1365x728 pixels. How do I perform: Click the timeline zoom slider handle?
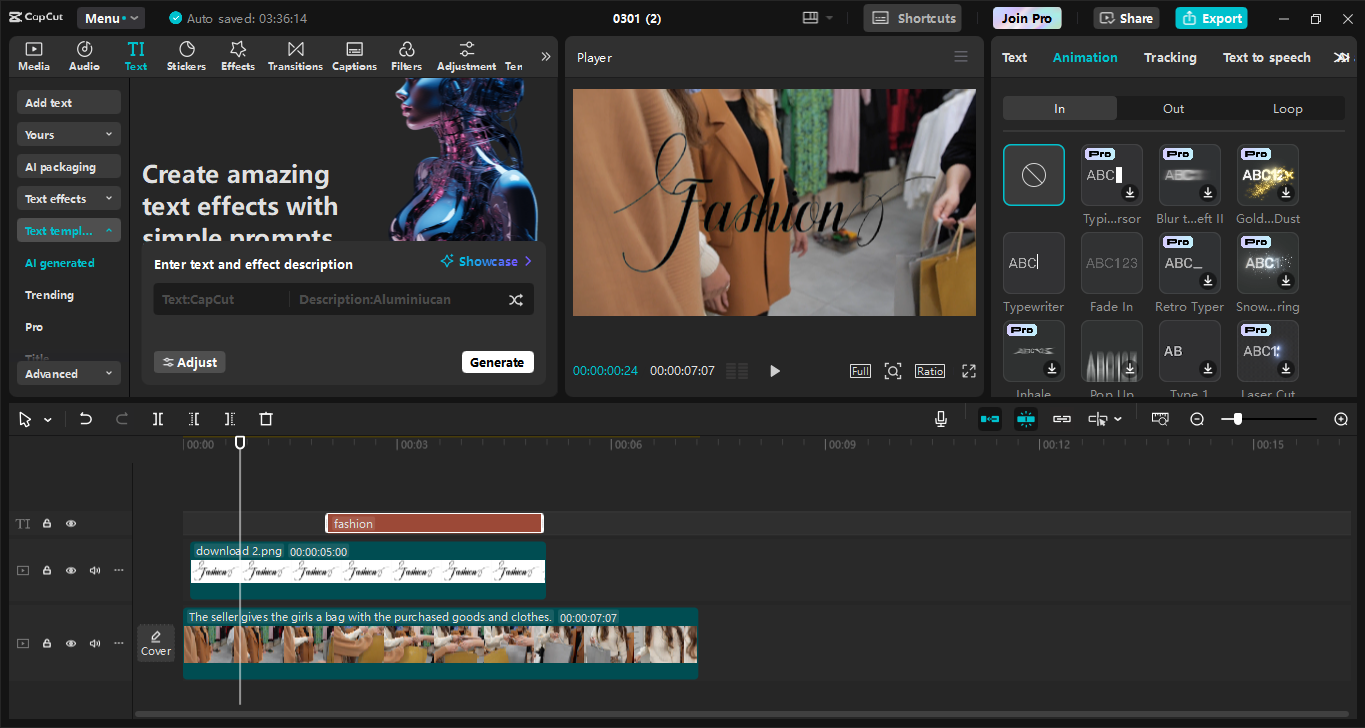1238,419
